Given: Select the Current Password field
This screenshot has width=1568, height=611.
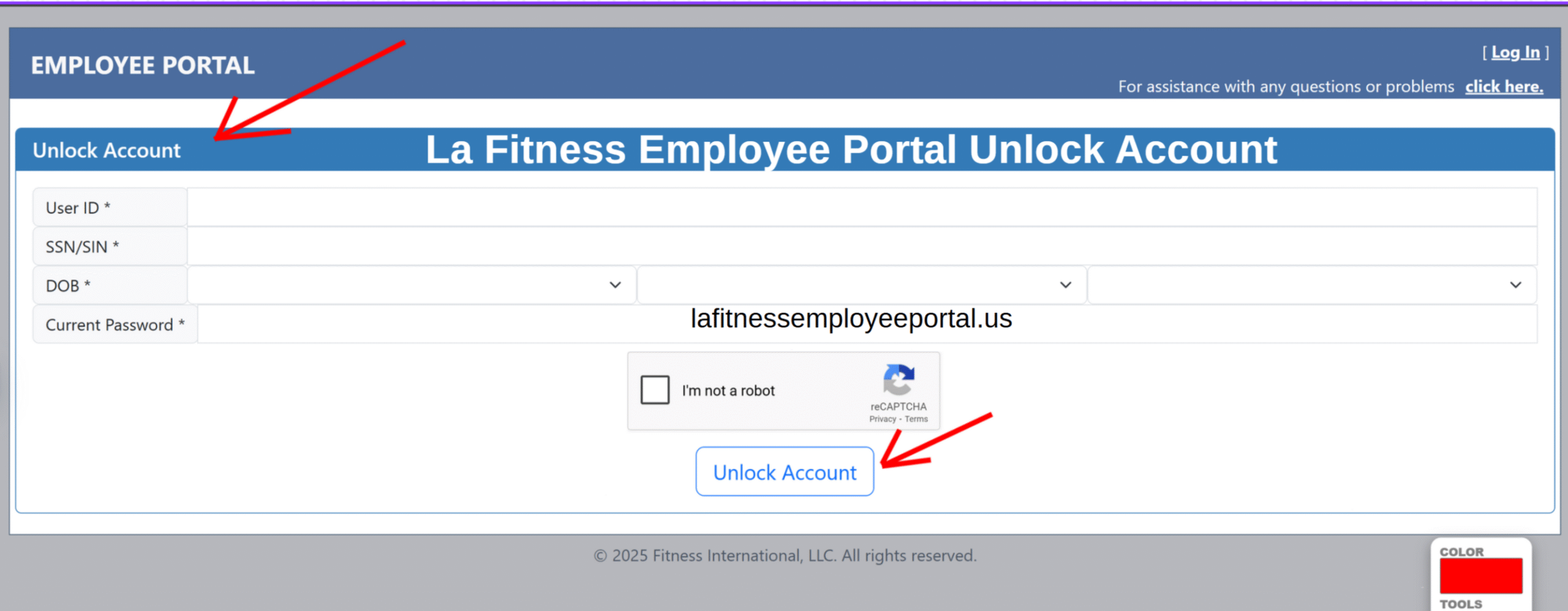Looking at the screenshot, I should 867,324.
